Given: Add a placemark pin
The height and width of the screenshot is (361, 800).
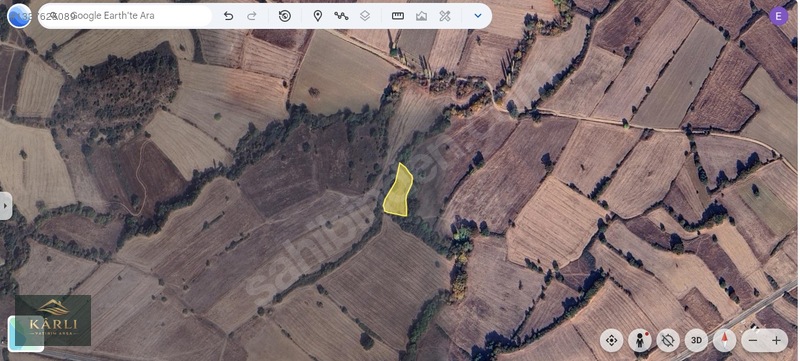Looking at the screenshot, I should (317, 16).
